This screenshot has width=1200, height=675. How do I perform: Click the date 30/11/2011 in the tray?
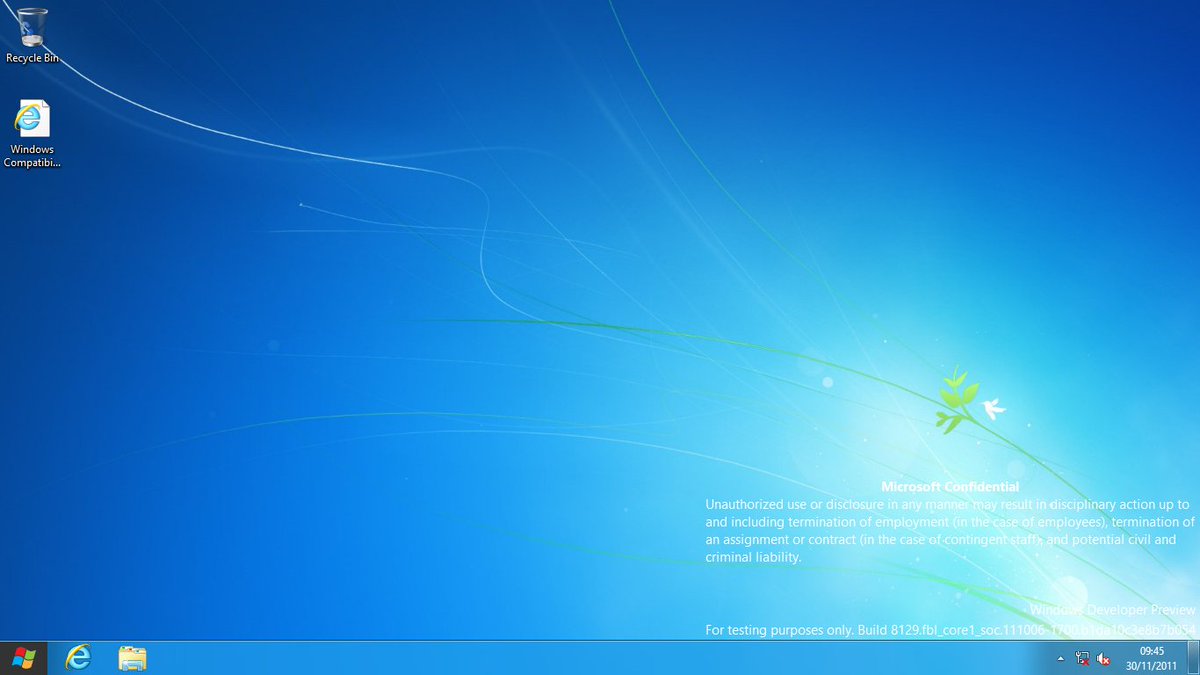1152,665
